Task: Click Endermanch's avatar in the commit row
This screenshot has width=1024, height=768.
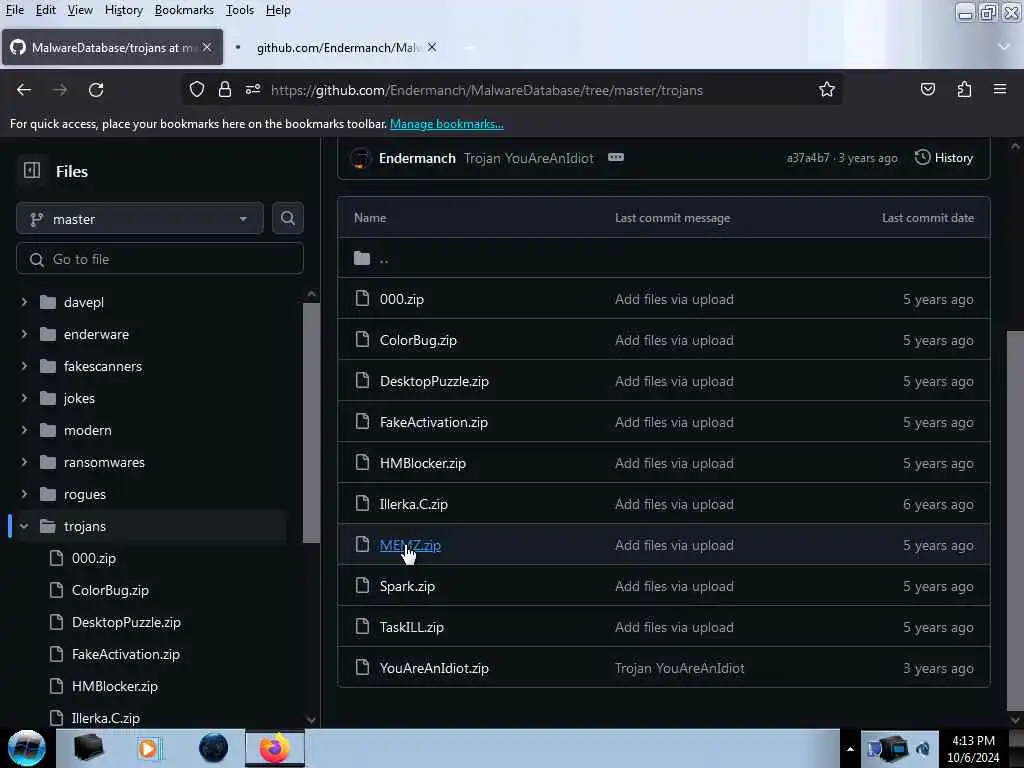Action: (360, 158)
